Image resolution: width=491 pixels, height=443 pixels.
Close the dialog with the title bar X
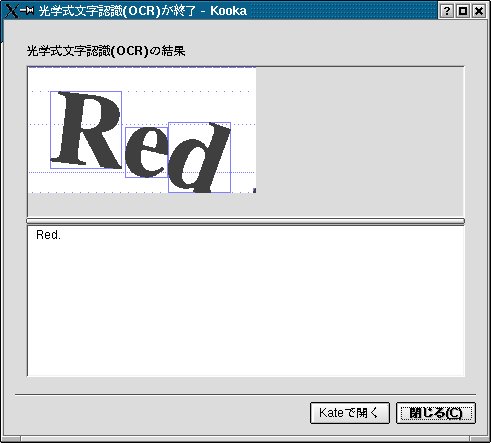click(479, 11)
